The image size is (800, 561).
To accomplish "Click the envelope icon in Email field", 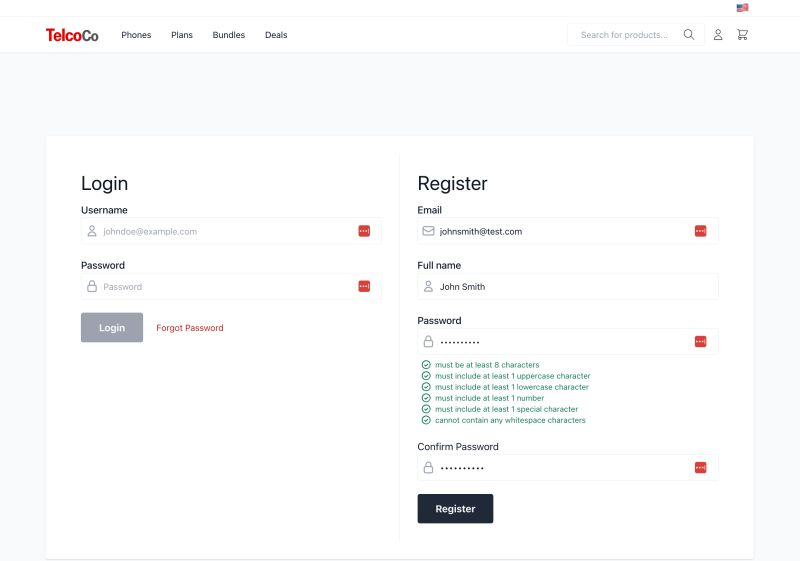I will (x=429, y=231).
